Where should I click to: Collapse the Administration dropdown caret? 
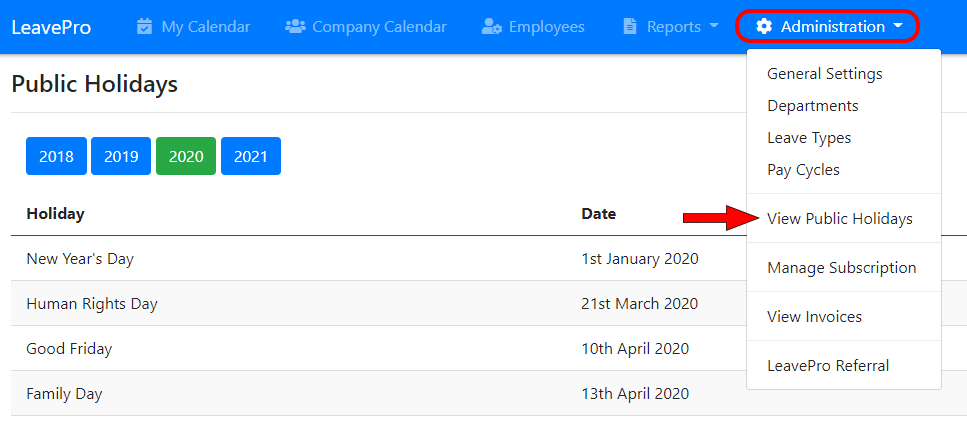click(x=897, y=26)
